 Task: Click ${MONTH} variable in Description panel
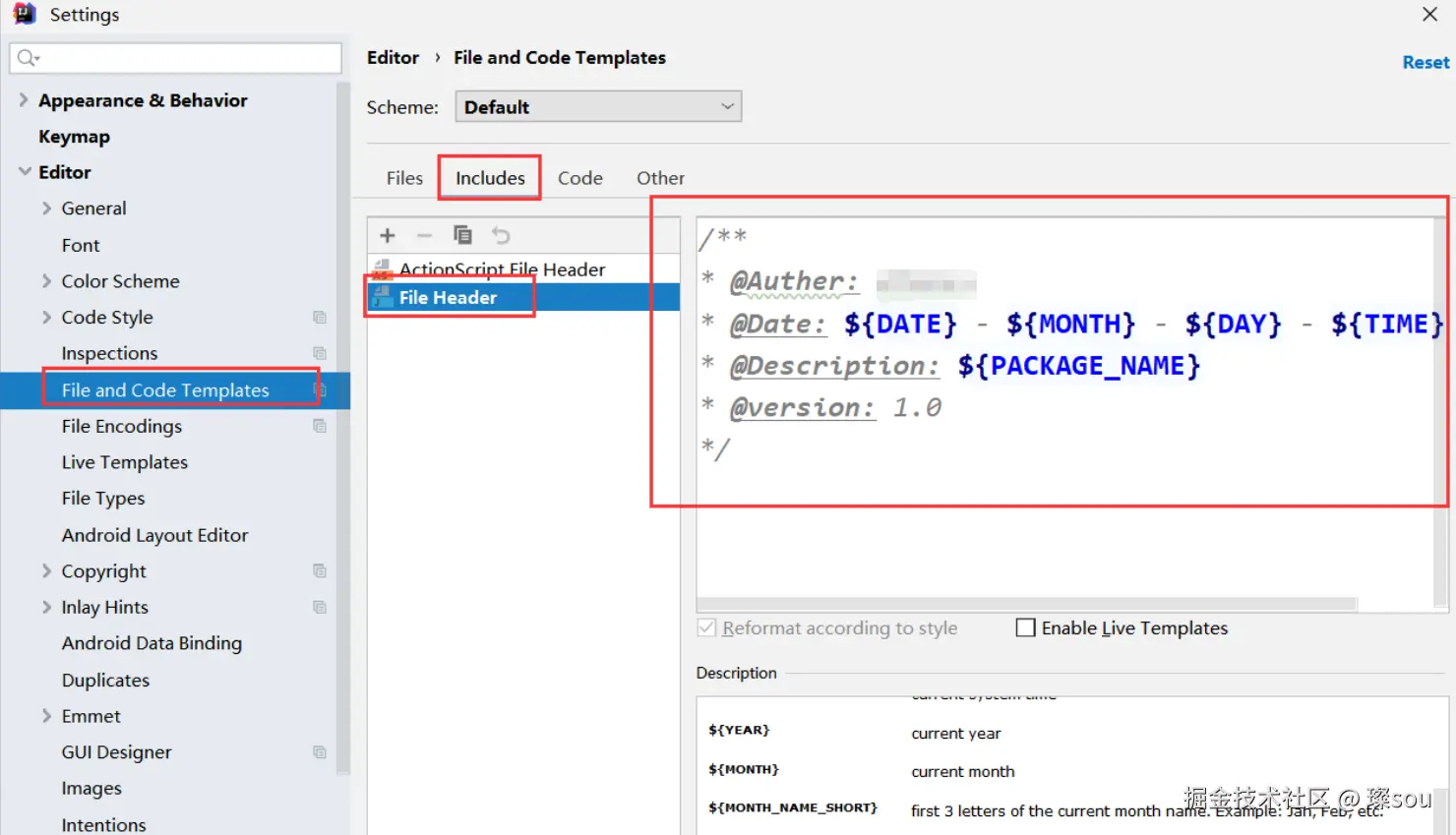(743, 769)
